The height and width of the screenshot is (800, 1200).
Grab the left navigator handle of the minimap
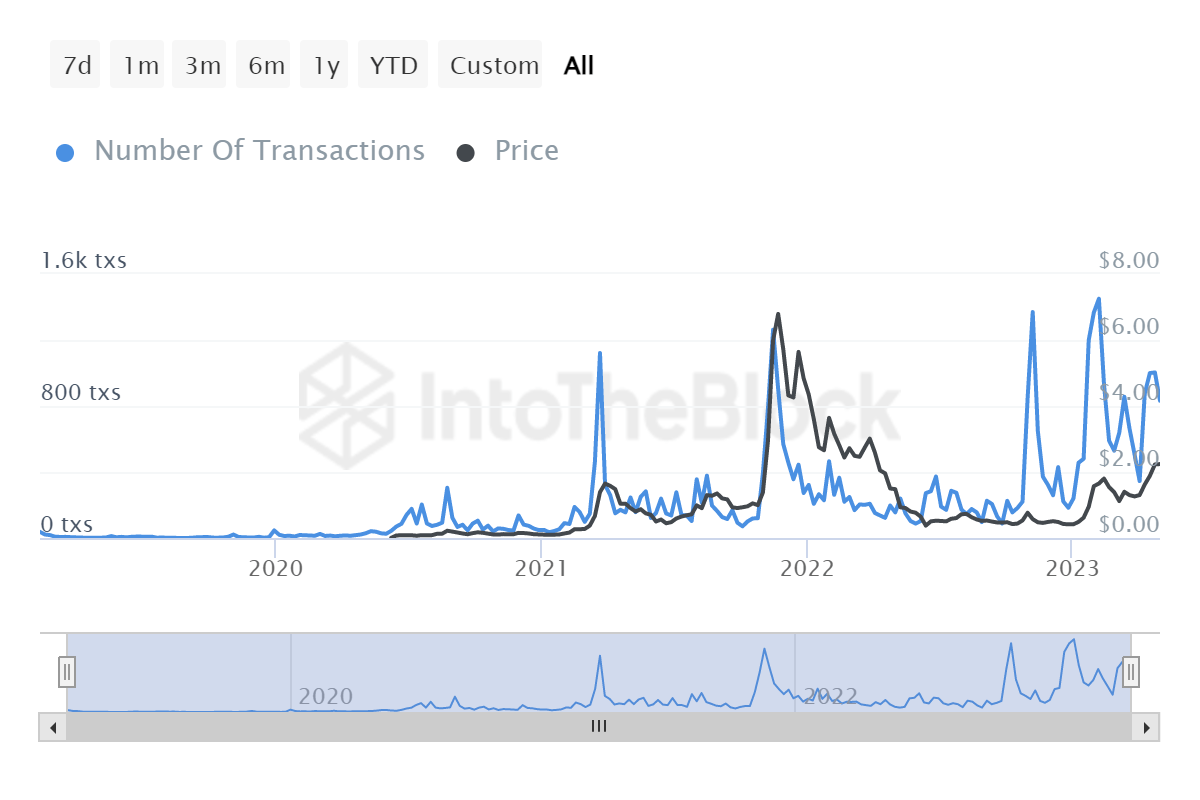(x=66, y=672)
